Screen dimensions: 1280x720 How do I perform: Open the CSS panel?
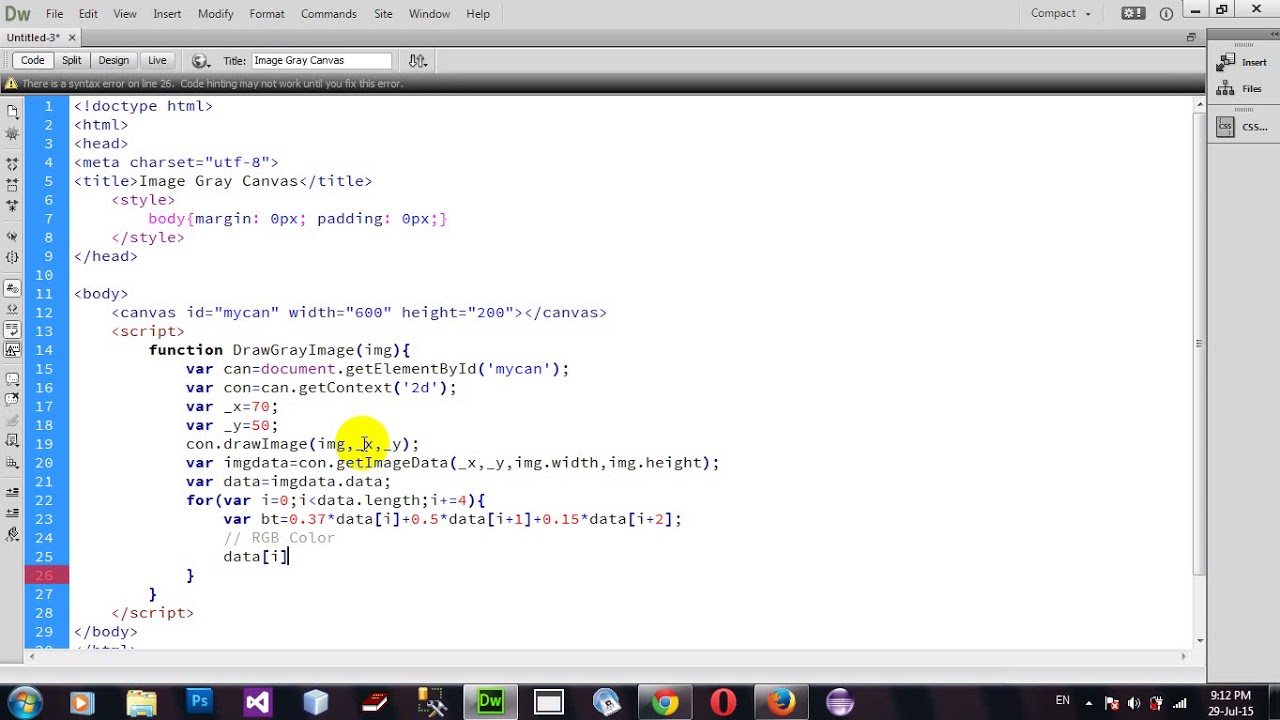pos(1243,127)
